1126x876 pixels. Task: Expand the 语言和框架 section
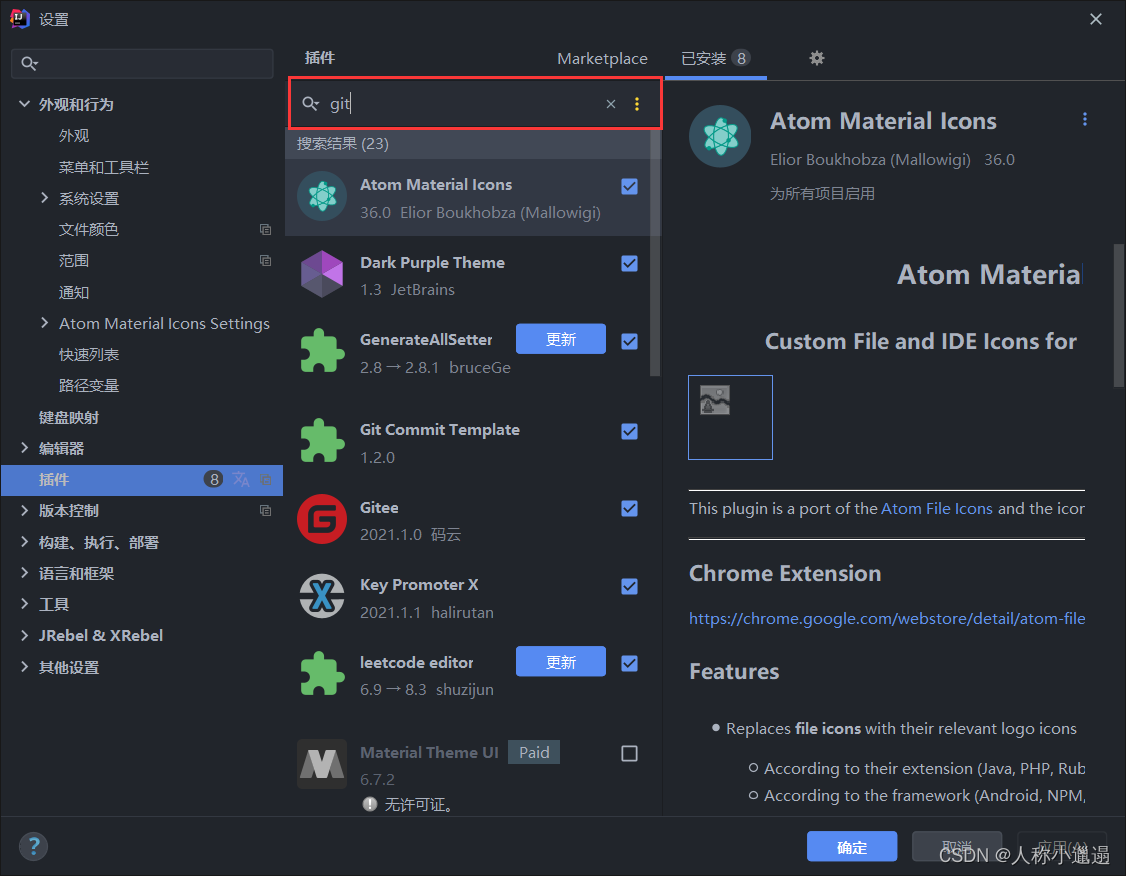click(x=24, y=573)
